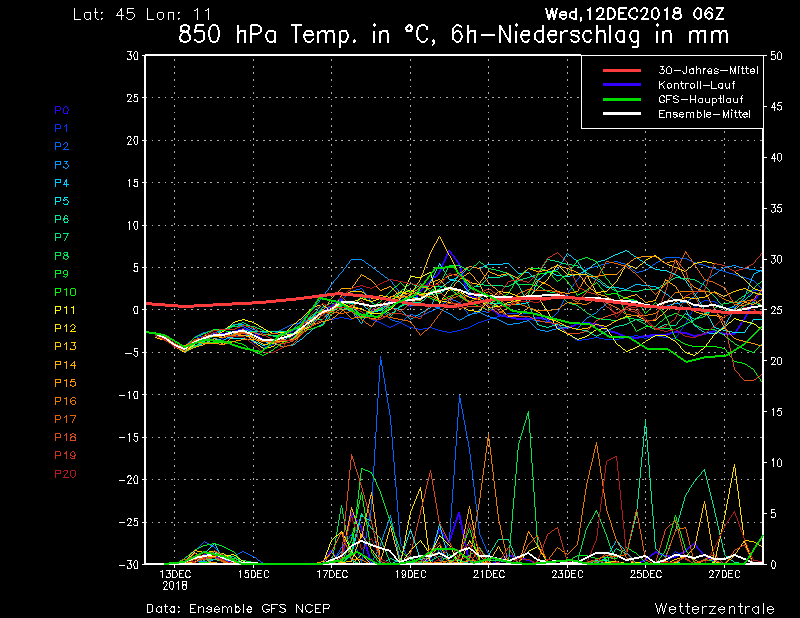Click the -30 temperature axis value

pos(129,564)
